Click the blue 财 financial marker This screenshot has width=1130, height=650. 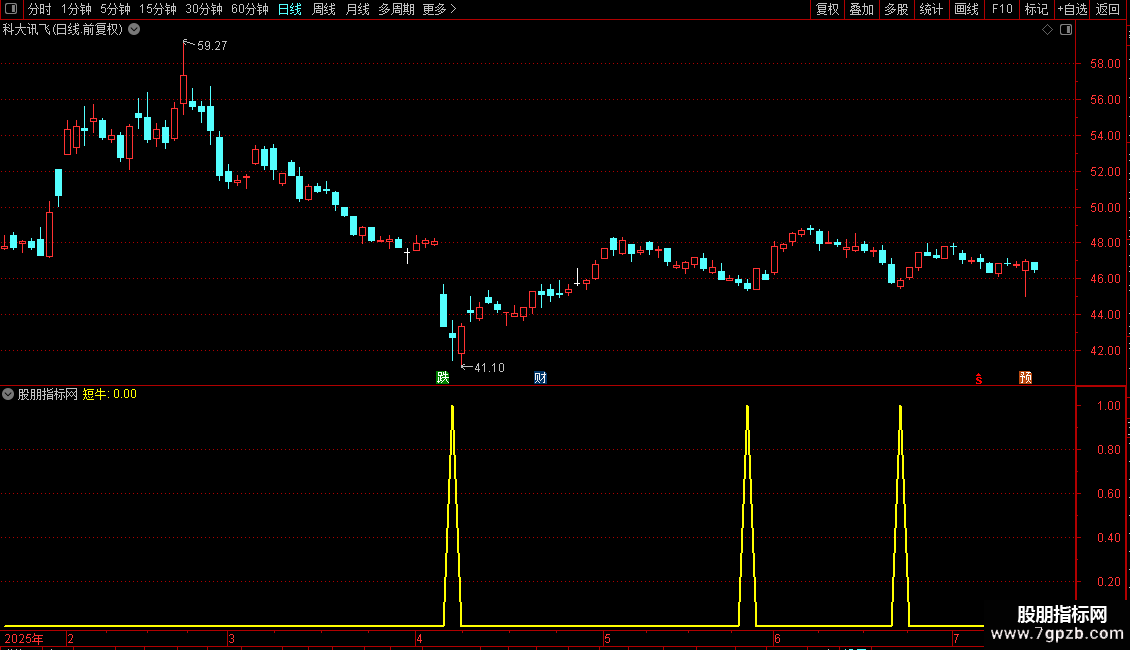click(x=540, y=378)
